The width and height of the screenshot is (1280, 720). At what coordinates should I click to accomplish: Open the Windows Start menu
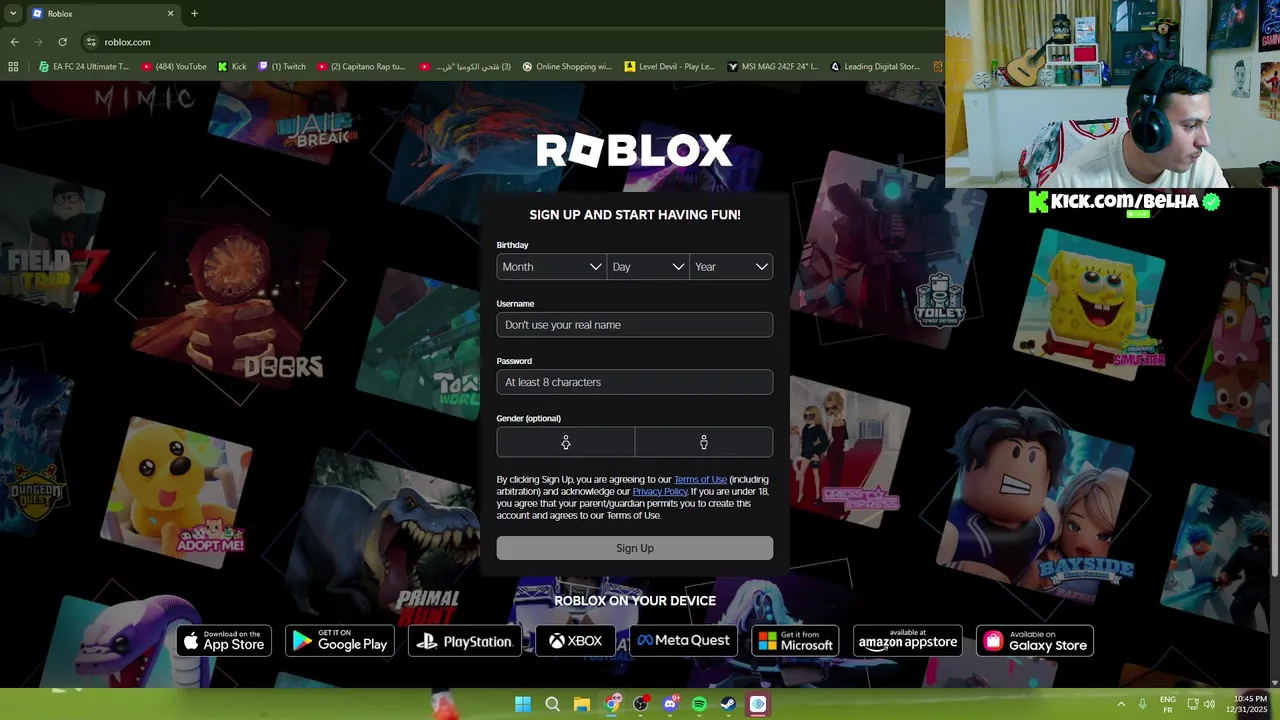(523, 704)
